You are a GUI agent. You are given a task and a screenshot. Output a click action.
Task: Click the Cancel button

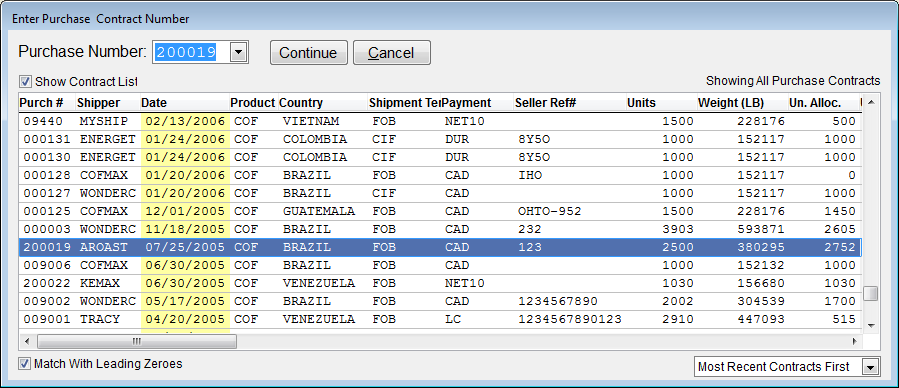(x=392, y=53)
